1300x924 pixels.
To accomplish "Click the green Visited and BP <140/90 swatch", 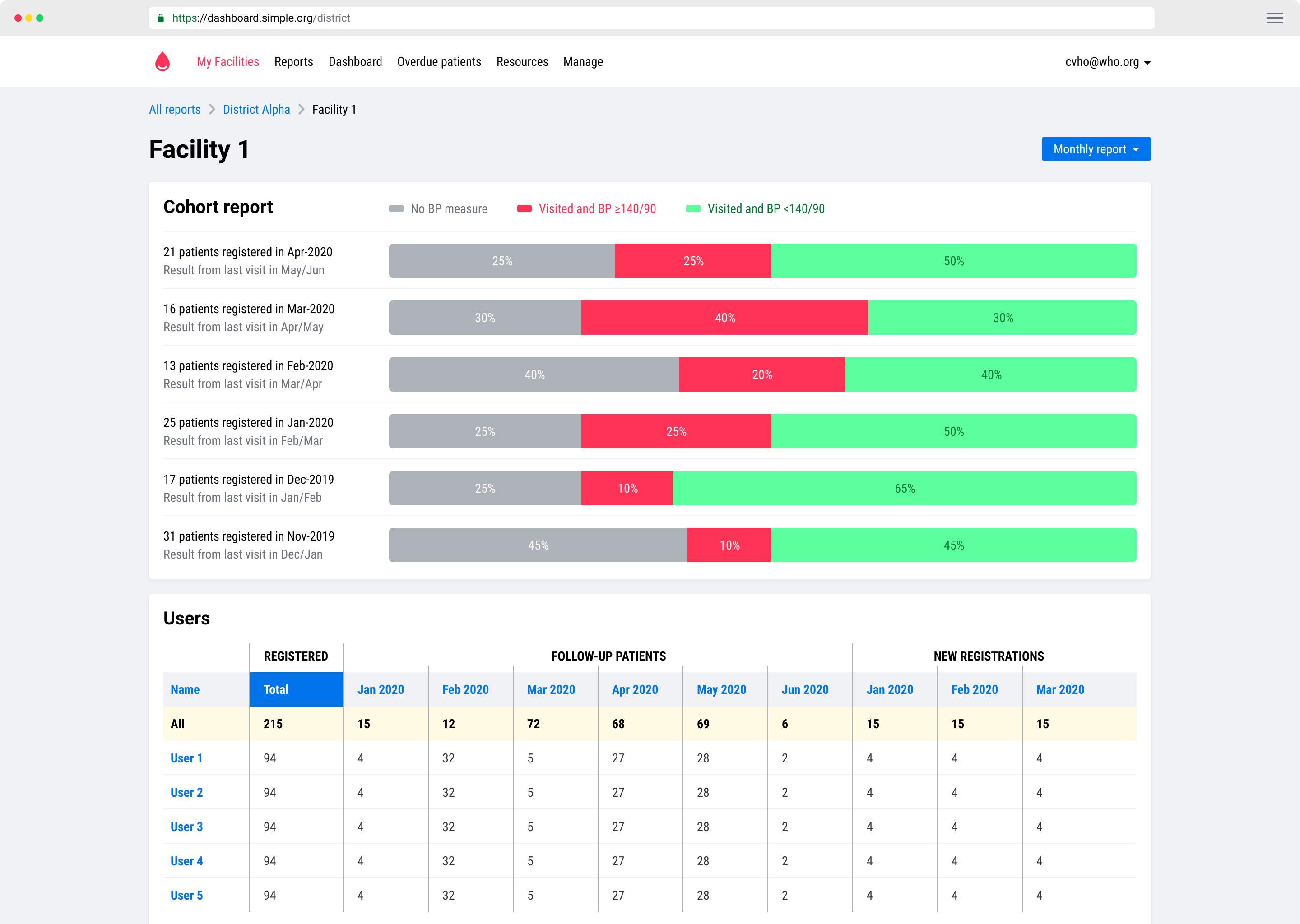I will click(693, 209).
